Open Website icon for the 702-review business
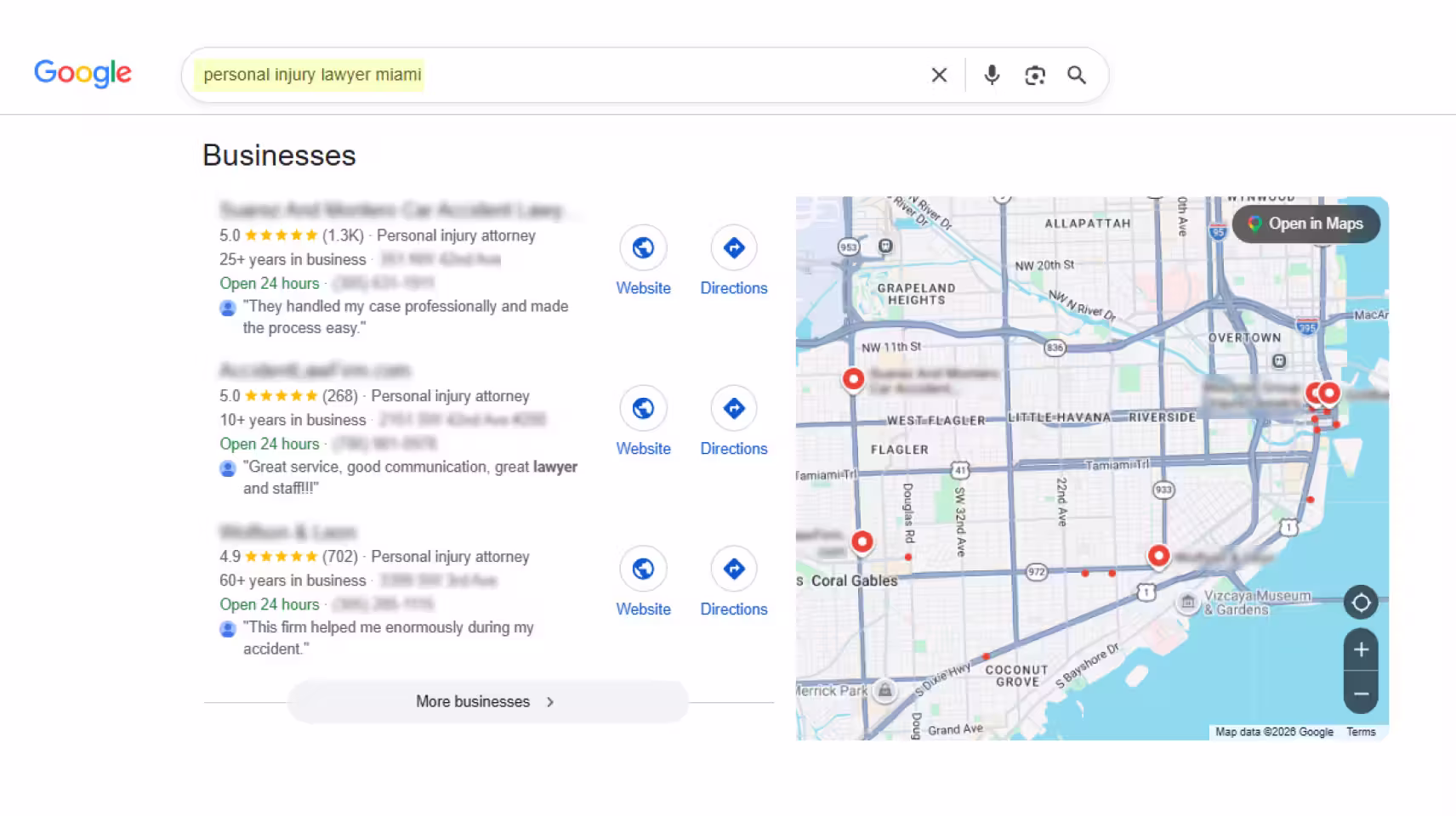1456x816 pixels. (x=643, y=569)
